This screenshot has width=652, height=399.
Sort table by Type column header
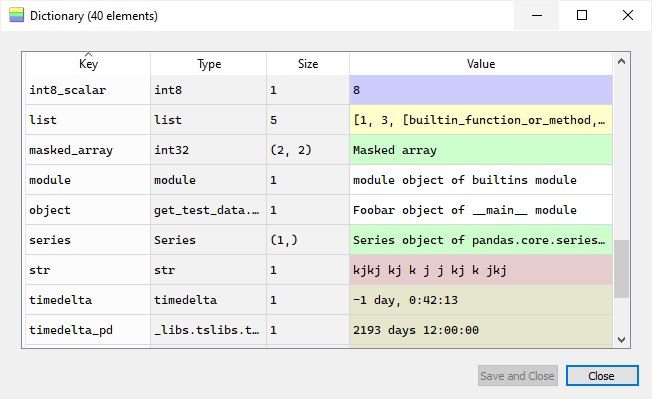[x=209, y=64]
